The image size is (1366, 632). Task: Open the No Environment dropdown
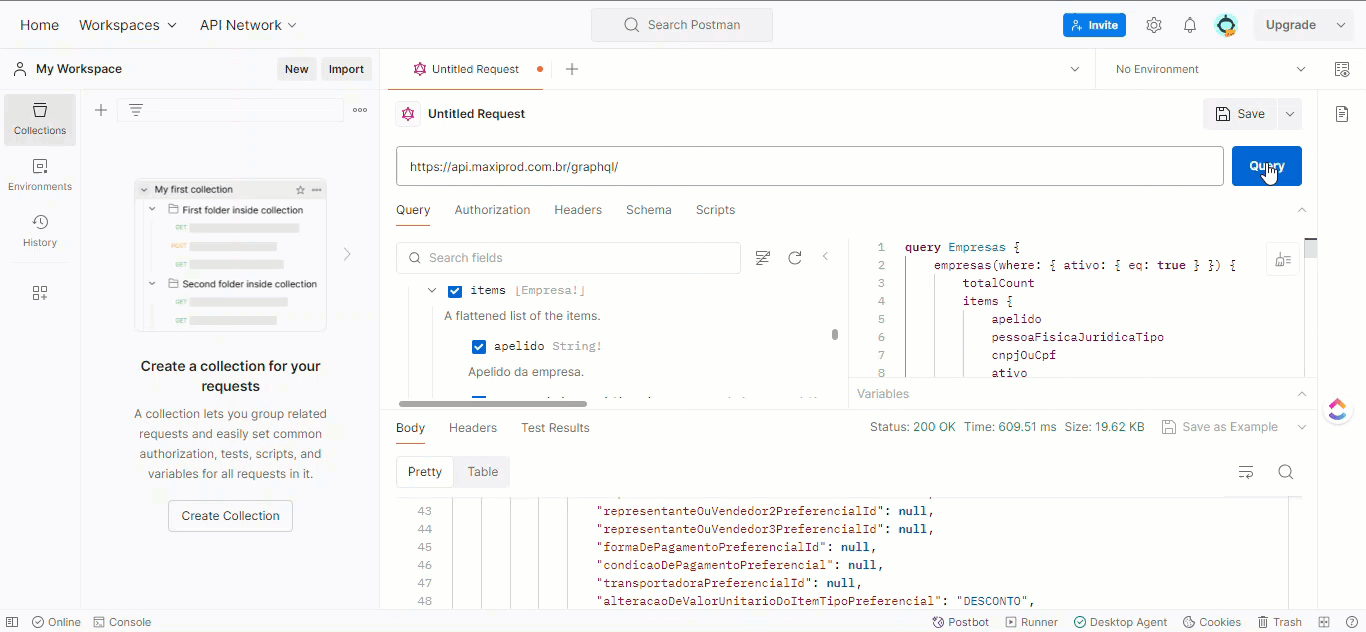tap(1210, 69)
